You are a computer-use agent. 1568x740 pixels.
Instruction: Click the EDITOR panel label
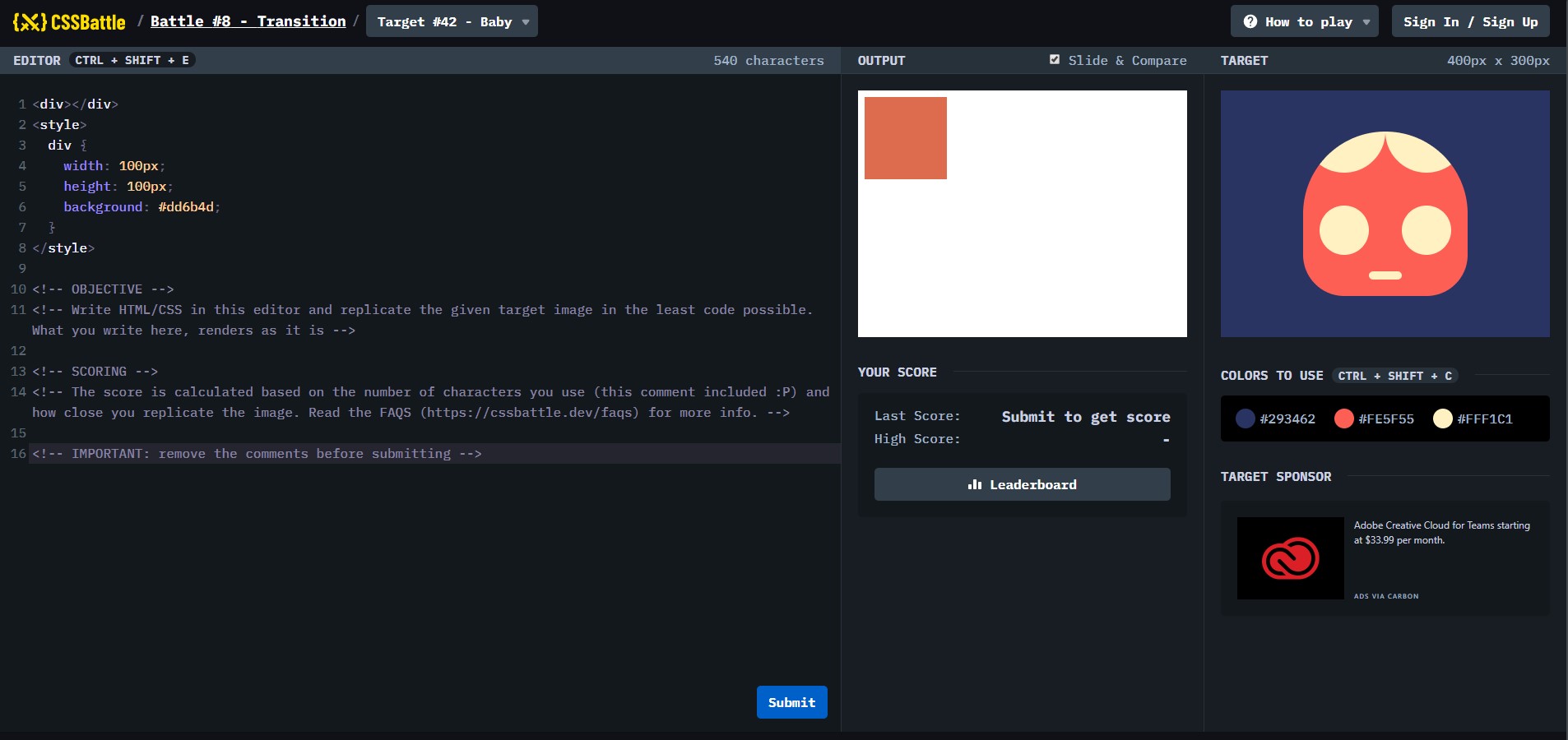(x=37, y=59)
